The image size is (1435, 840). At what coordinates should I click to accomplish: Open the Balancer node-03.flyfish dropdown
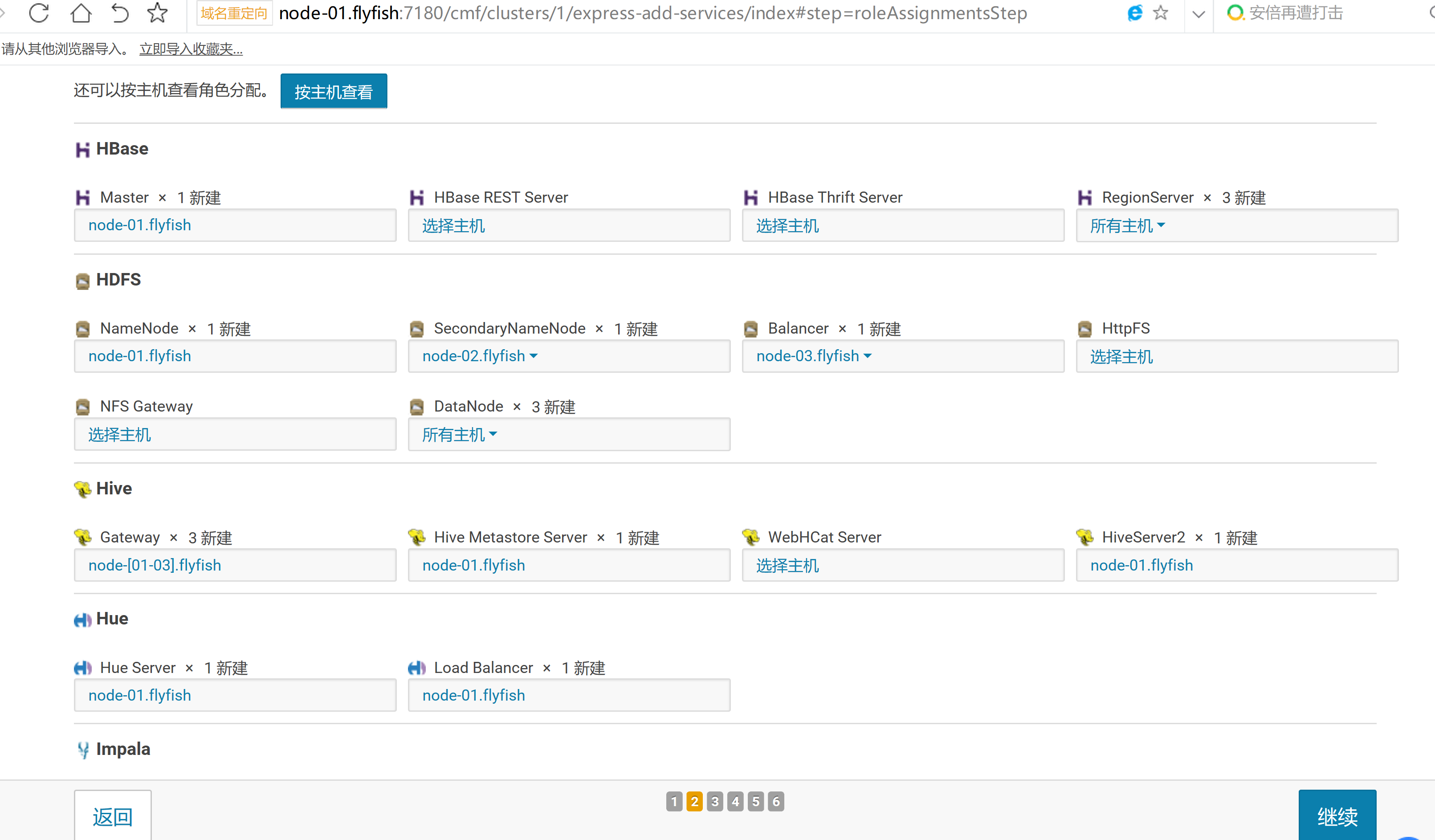click(x=814, y=356)
